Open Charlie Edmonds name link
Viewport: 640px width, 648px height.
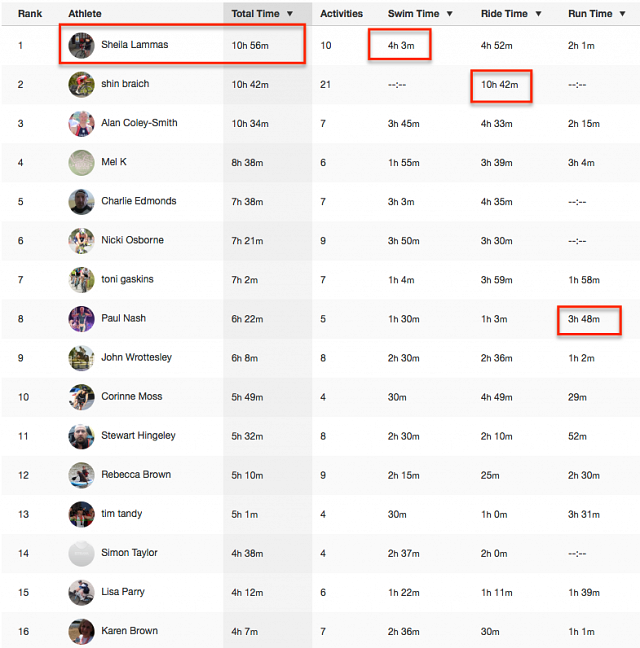[x=139, y=201]
